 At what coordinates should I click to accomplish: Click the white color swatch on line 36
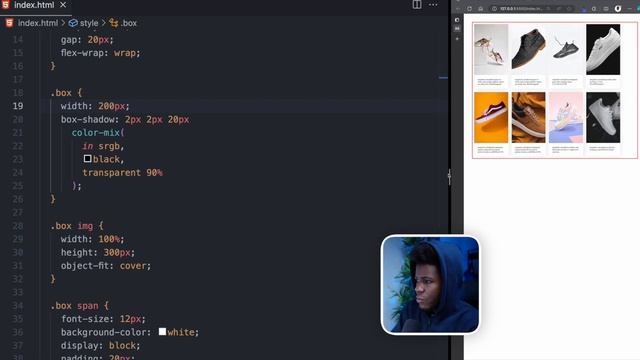pyautogui.click(x=162, y=331)
